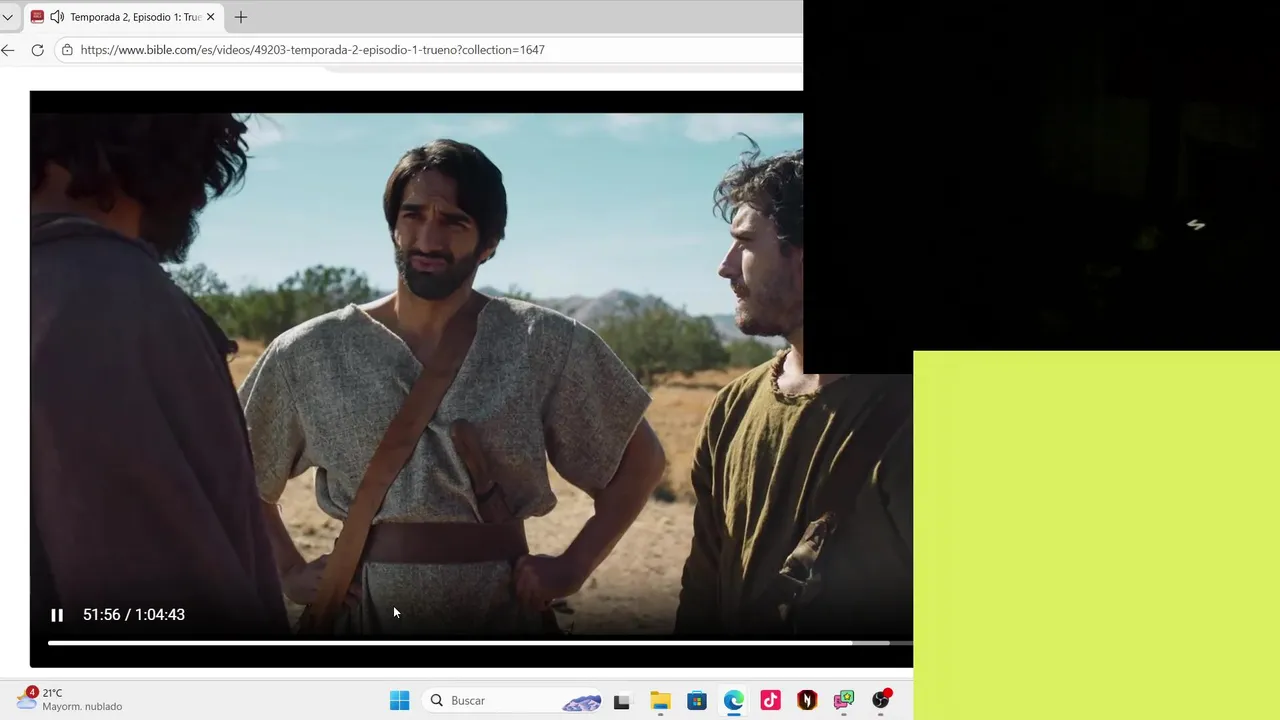Image resolution: width=1280 pixels, height=720 pixels.
Task: View site information lock icon
Action: click(x=67, y=50)
